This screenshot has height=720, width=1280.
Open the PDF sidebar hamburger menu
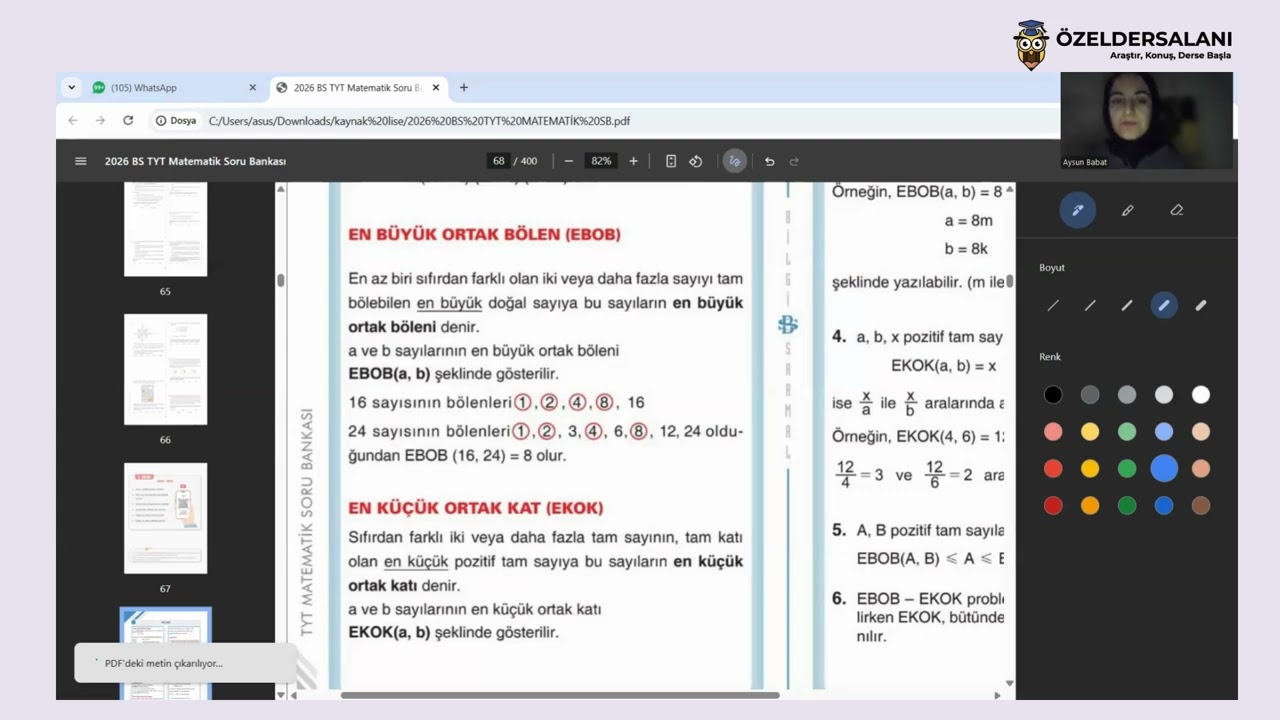81,161
